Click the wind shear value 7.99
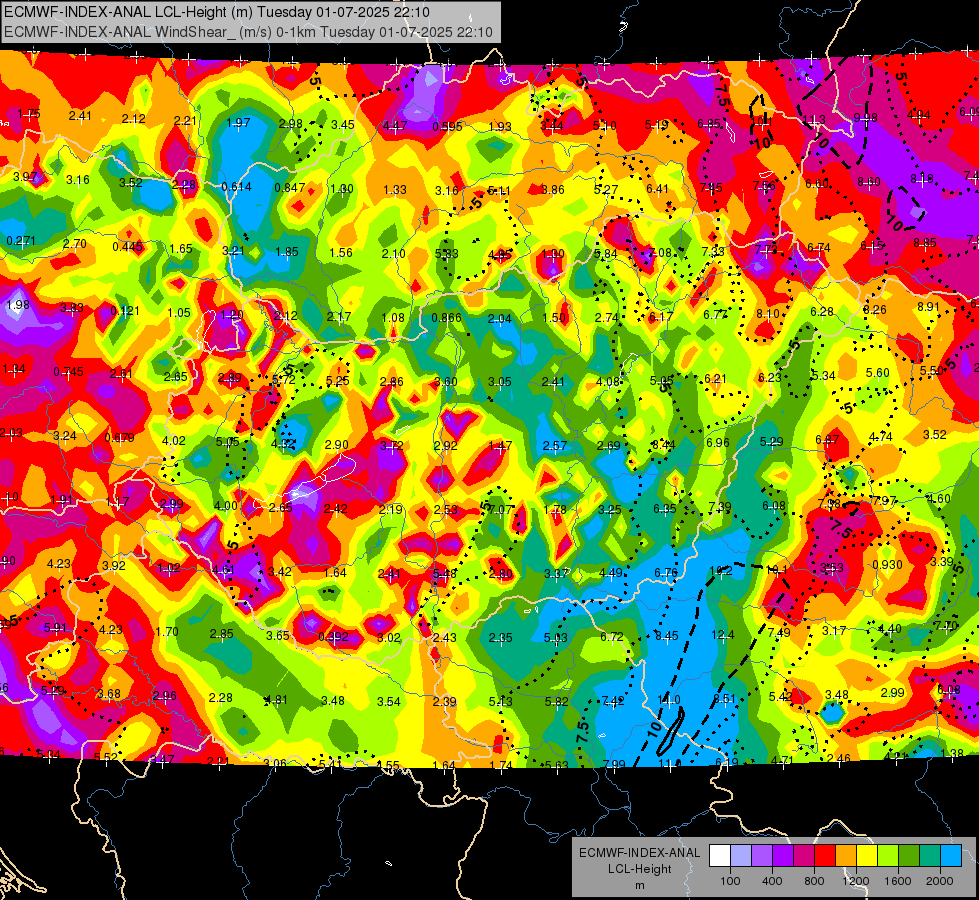The width and height of the screenshot is (979, 900). coord(614,764)
